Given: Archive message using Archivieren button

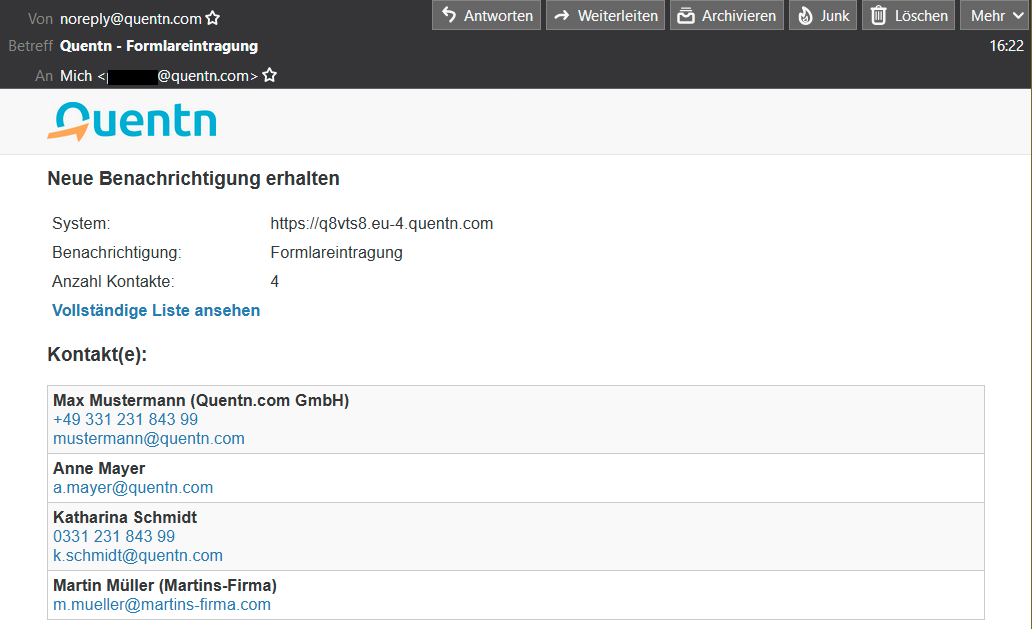Looking at the screenshot, I should pyautogui.click(x=726, y=15).
